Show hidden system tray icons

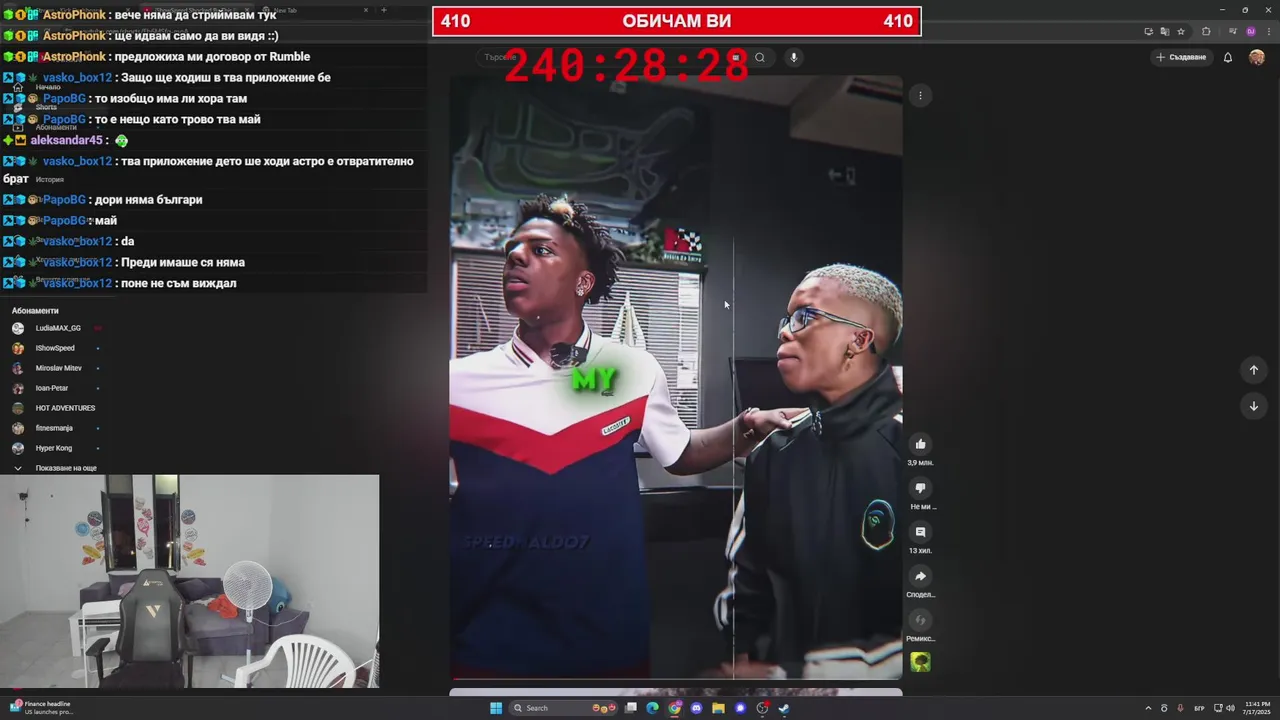[1148, 708]
